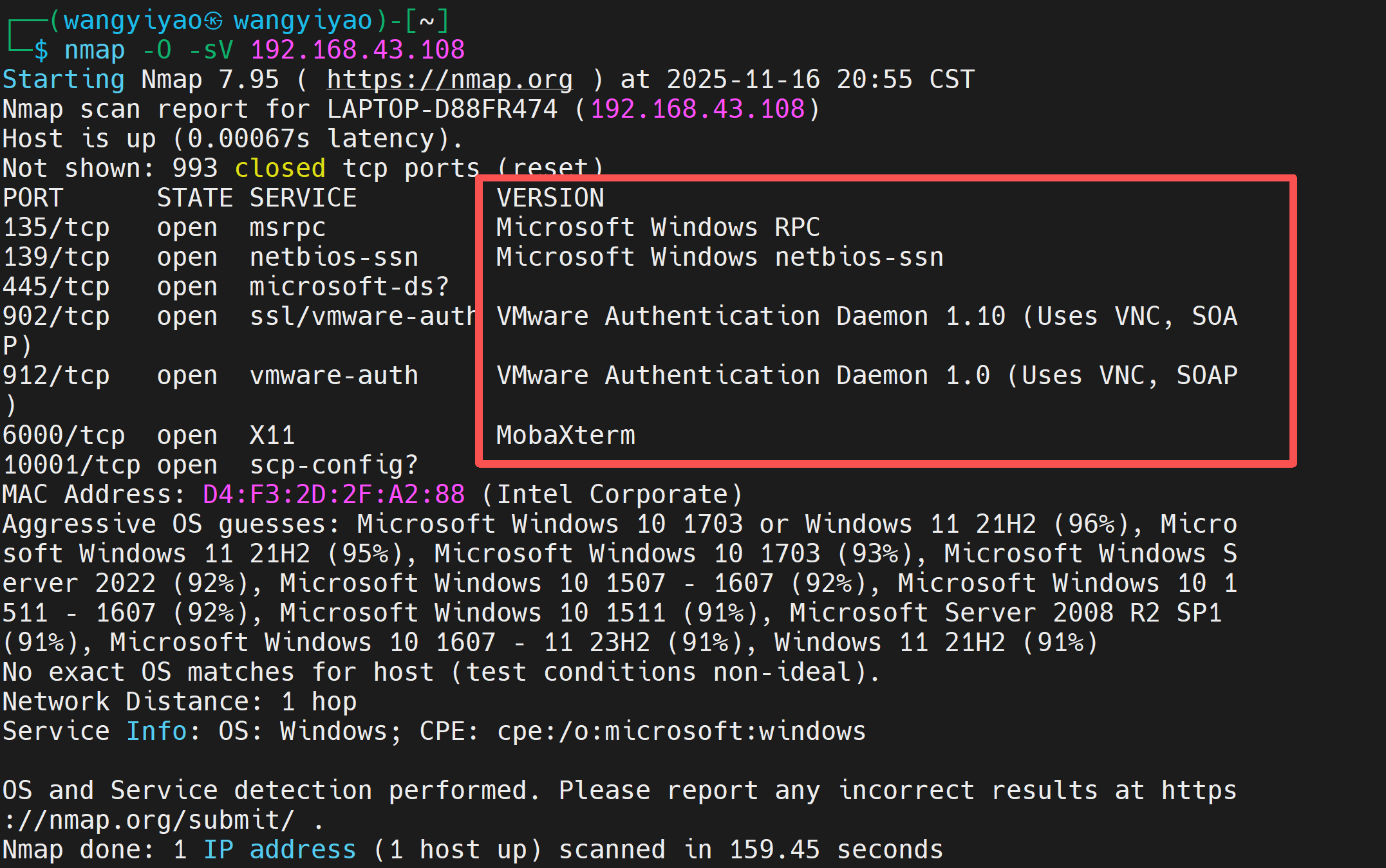The height and width of the screenshot is (868, 1386).
Task: Click the MobaXterm version text
Action: (565, 436)
